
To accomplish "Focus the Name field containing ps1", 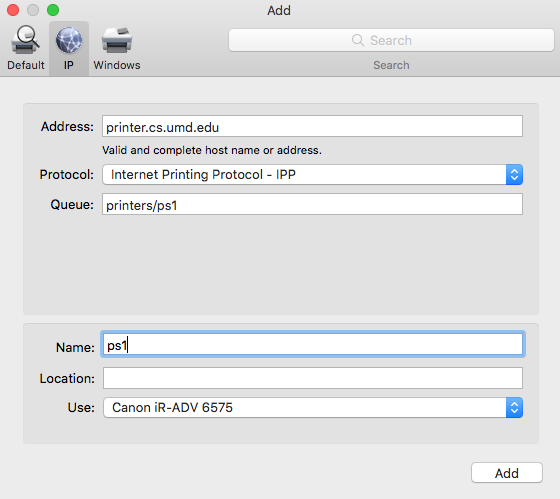I will click(x=313, y=345).
